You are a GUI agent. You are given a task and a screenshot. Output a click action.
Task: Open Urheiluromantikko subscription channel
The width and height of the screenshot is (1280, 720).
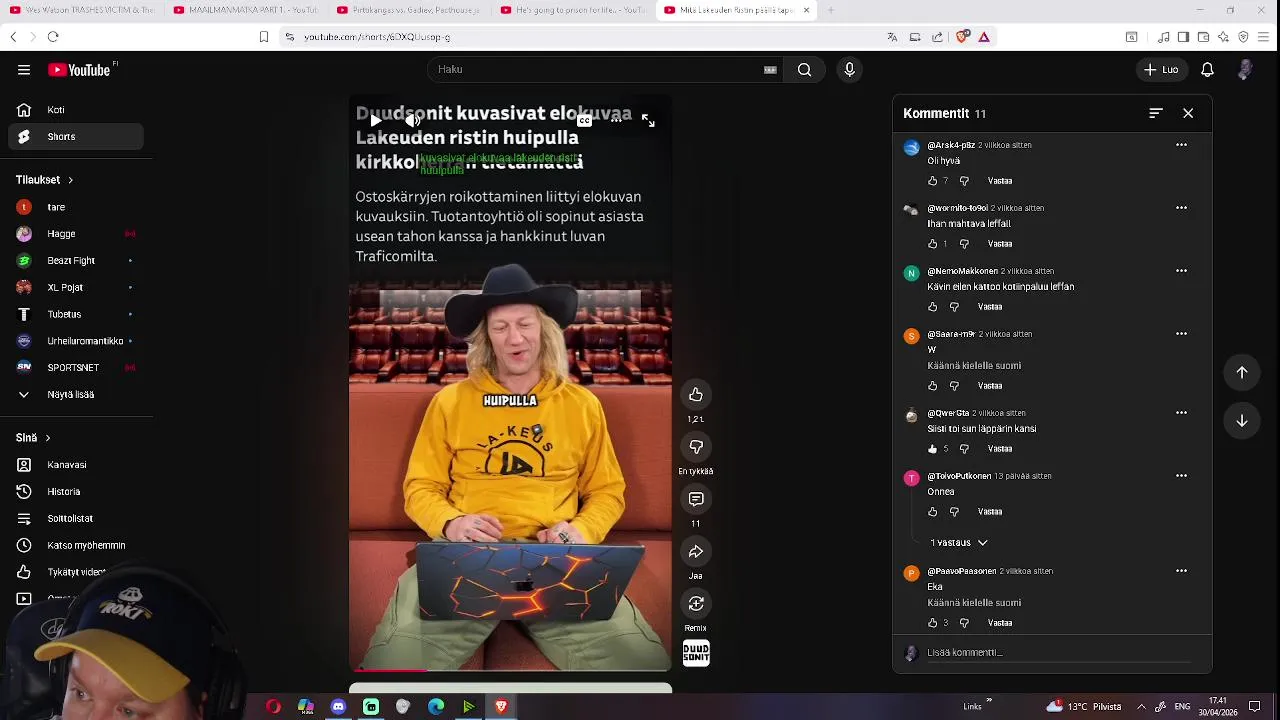coord(76,341)
